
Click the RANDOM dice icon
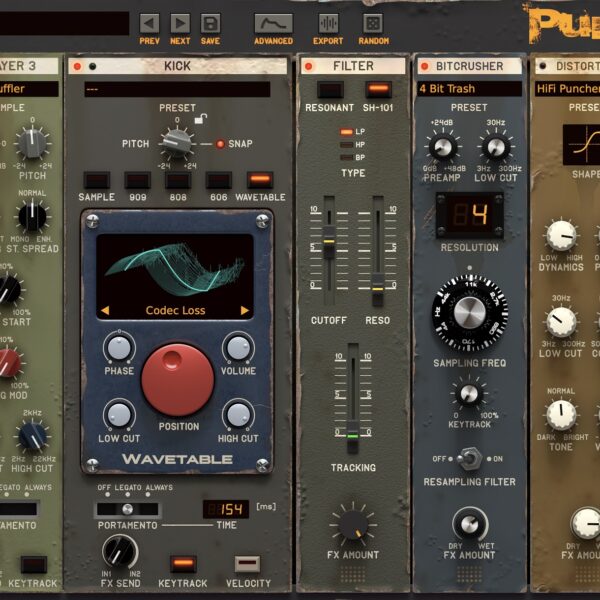pos(373,24)
